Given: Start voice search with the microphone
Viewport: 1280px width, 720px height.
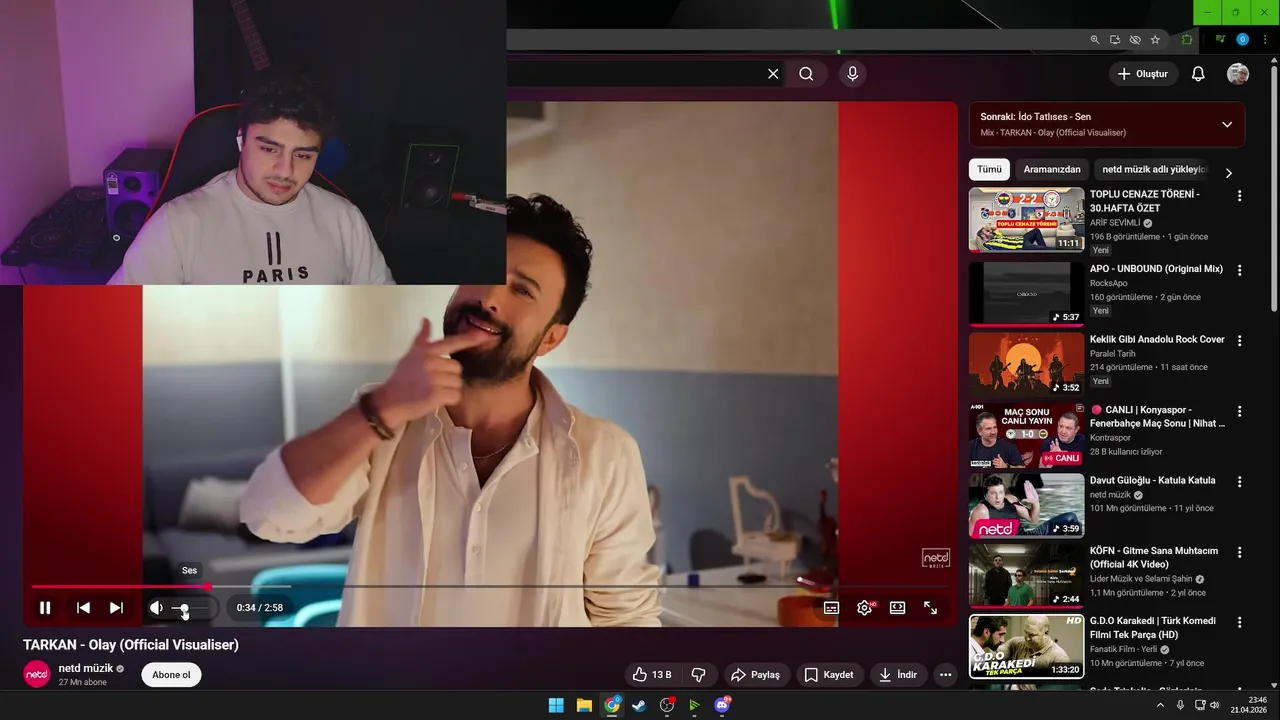Looking at the screenshot, I should point(853,74).
